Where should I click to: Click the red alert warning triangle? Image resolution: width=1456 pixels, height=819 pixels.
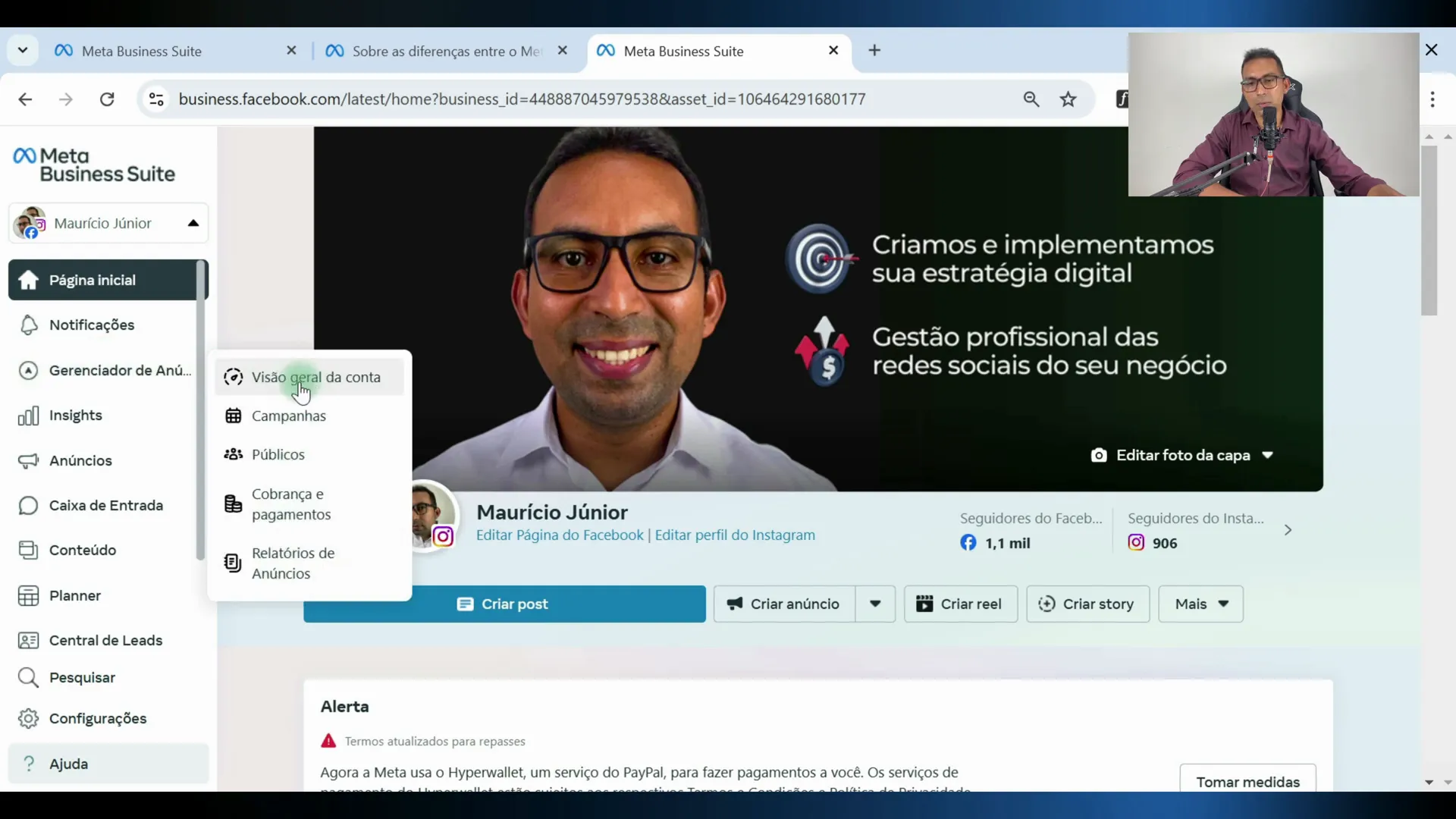click(328, 741)
